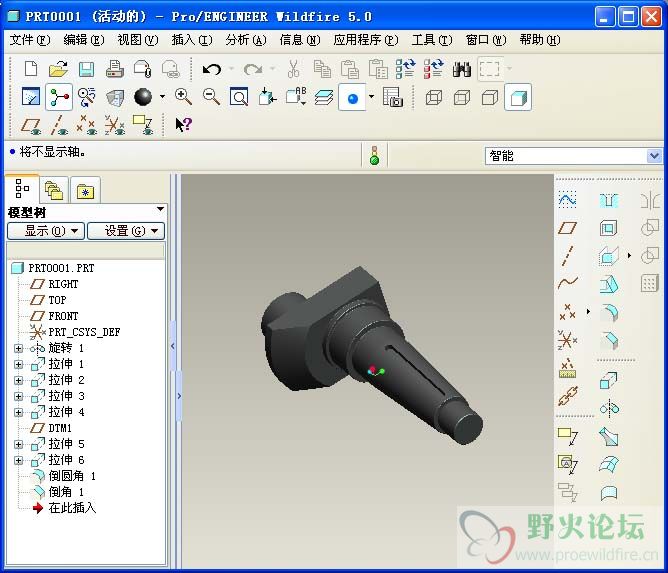The image size is (668, 573).
Task: Open the 智能 selection filter dropdown
Action: [x=654, y=156]
